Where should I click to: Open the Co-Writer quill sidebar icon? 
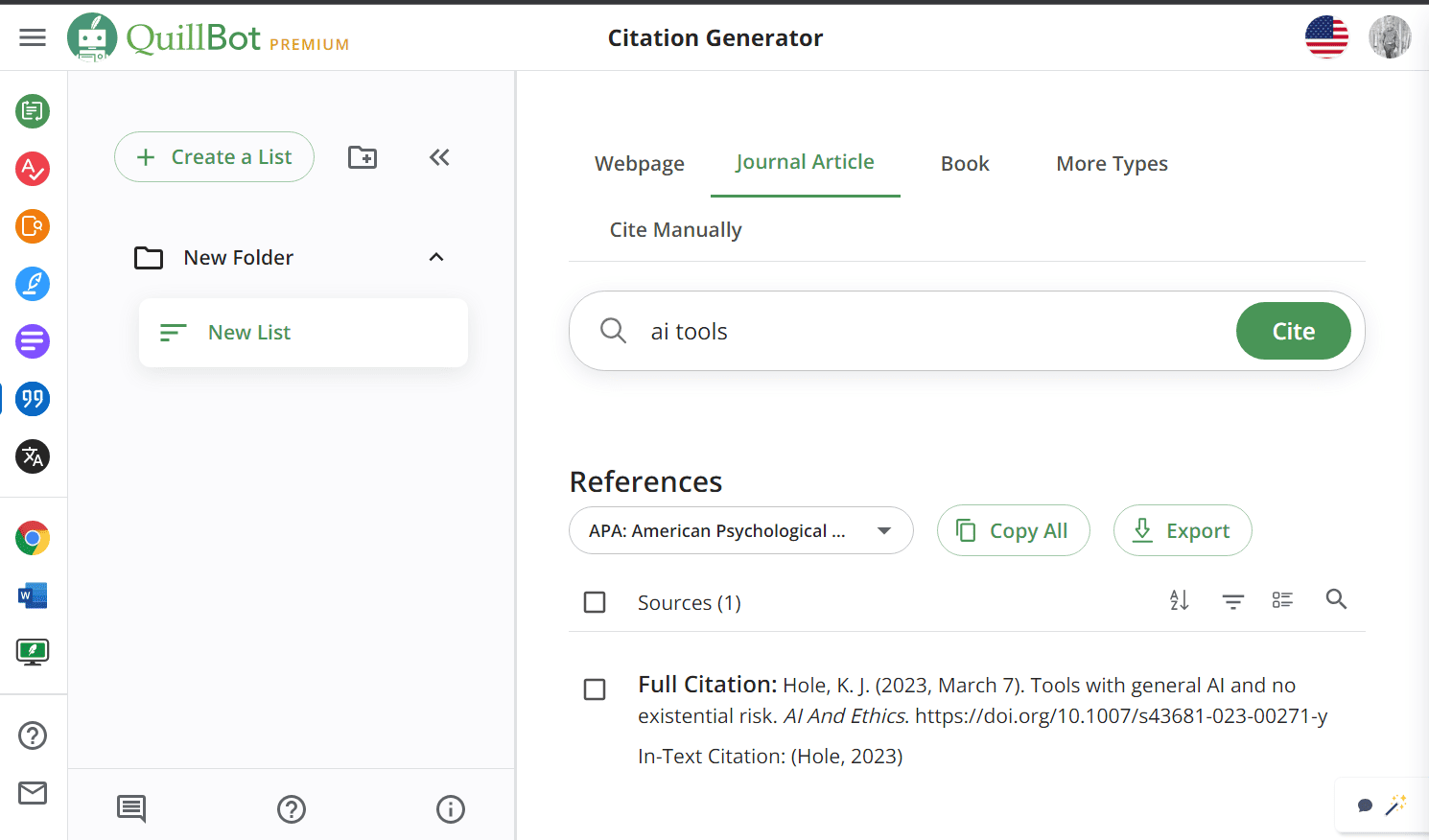33,284
